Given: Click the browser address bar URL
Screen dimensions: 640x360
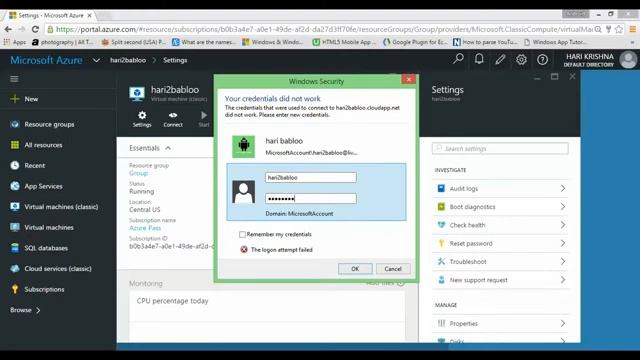Looking at the screenshot, I should [x=324, y=29].
